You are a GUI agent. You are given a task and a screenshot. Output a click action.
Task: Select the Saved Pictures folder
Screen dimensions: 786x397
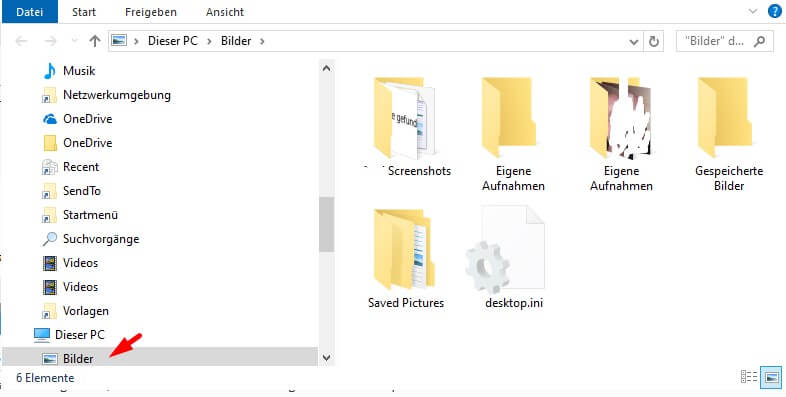click(406, 258)
